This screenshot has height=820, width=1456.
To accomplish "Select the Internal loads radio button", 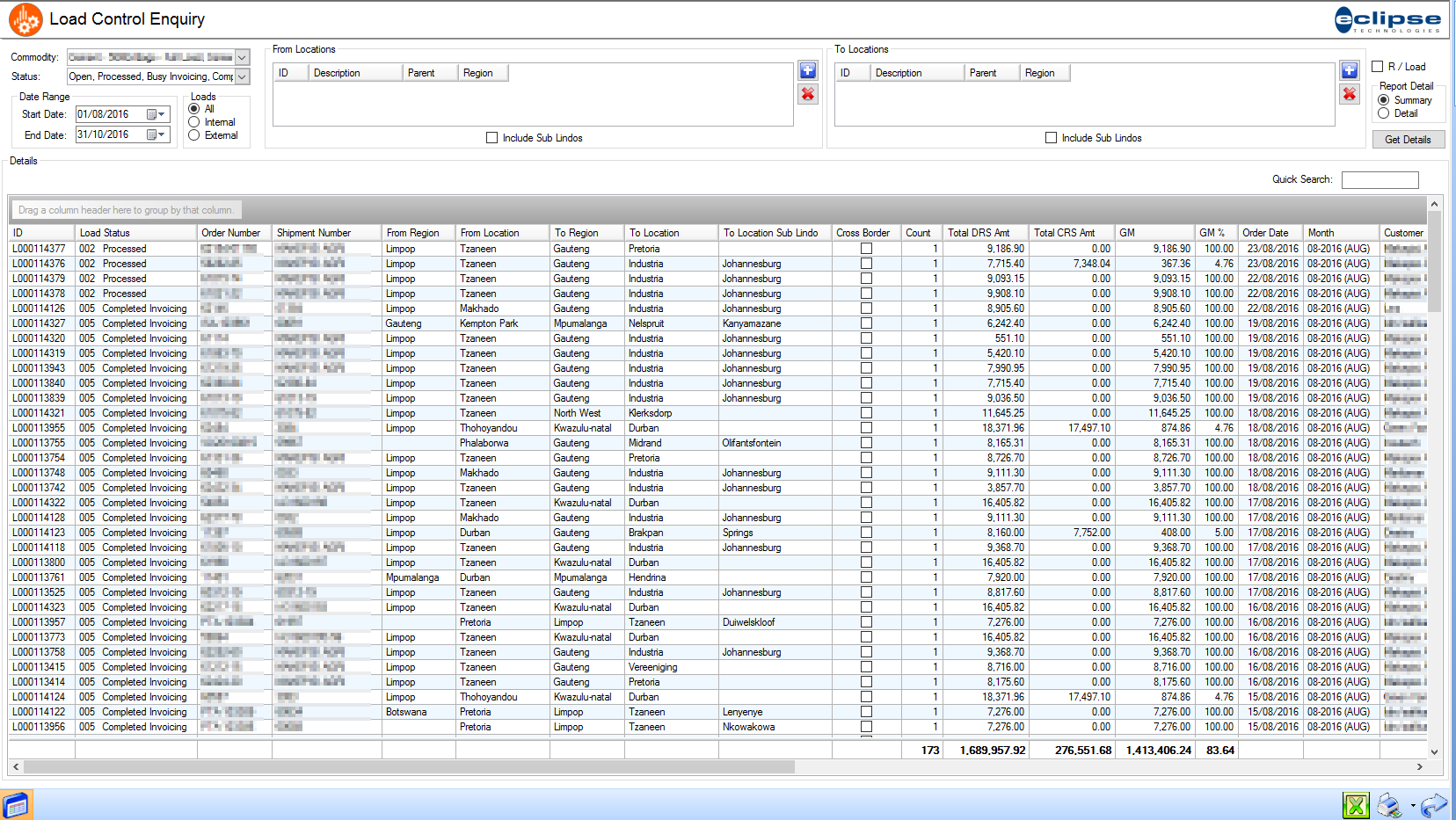I will click(194, 122).
